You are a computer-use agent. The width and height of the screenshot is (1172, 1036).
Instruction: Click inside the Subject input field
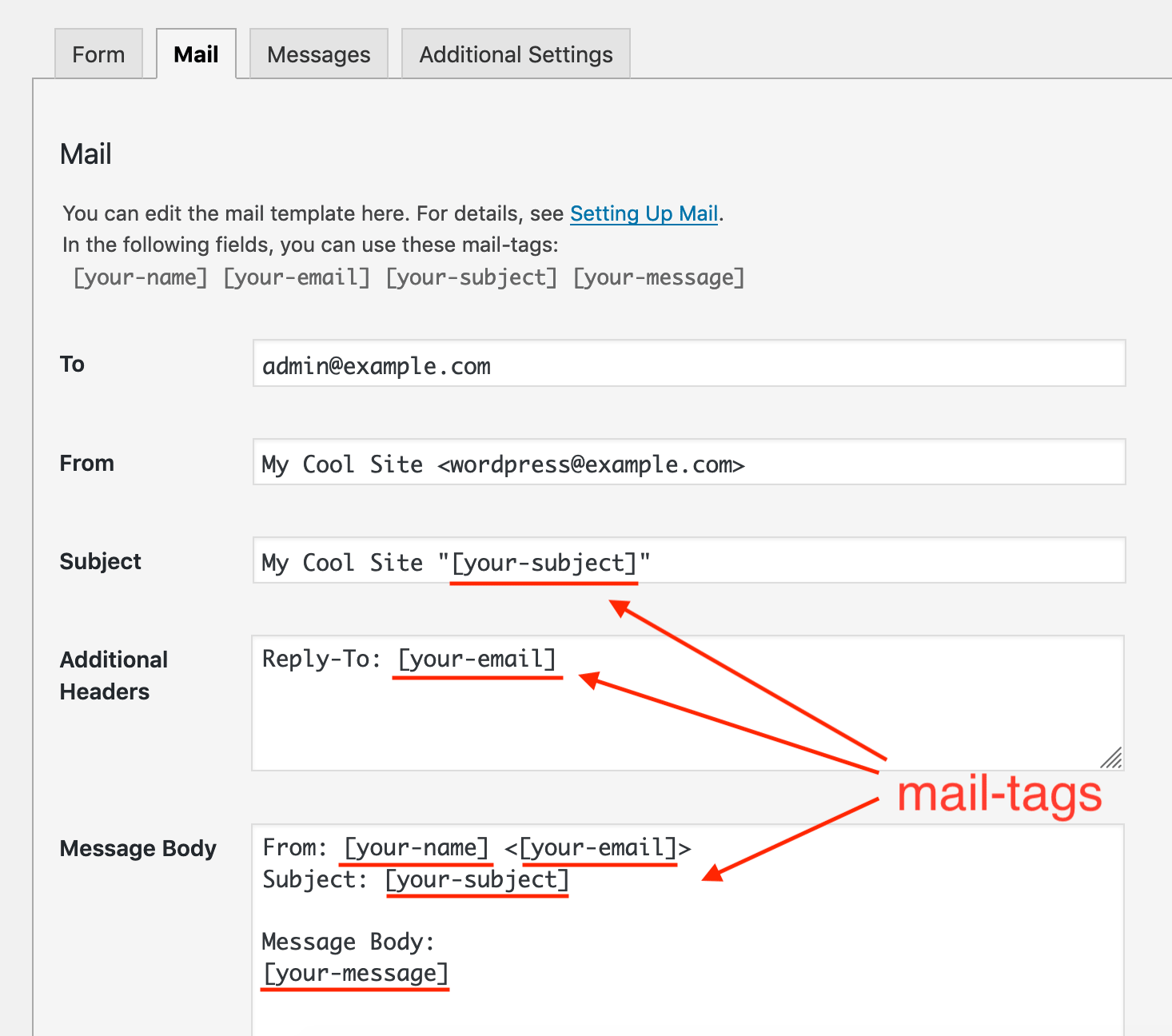click(x=799, y=560)
